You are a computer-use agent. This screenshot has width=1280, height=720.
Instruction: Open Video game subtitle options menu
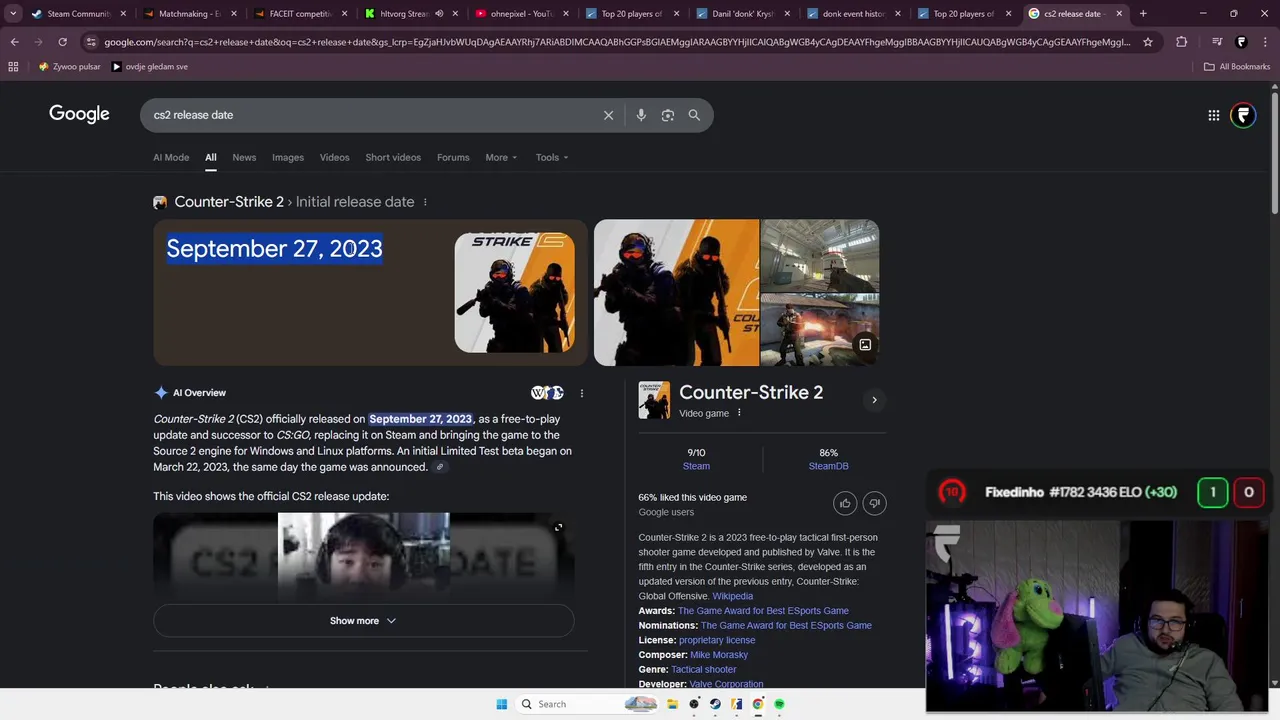click(740, 413)
